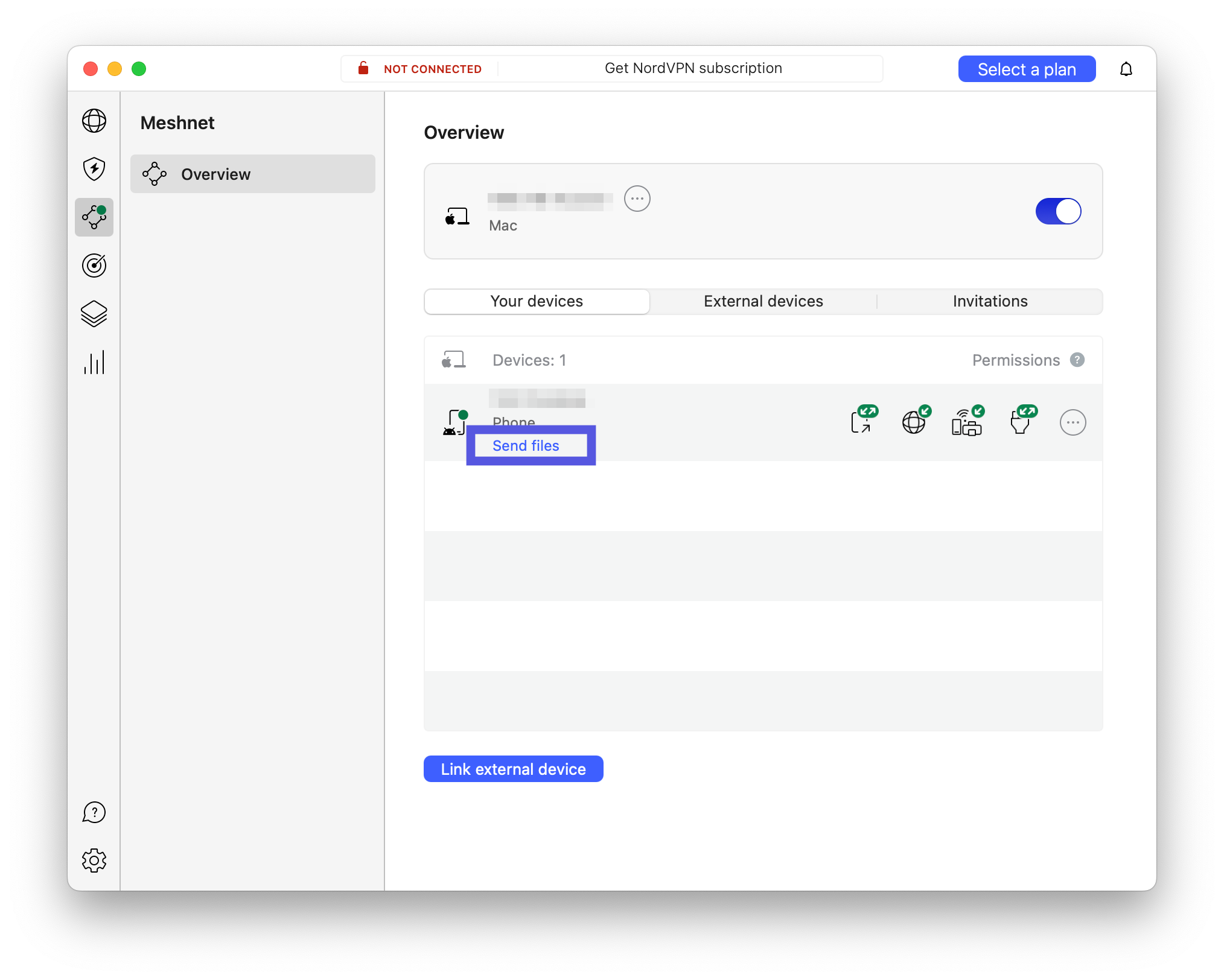The width and height of the screenshot is (1224, 980).
Task: Click the blurred Phone device name
Action: click(x=537, y=398)
